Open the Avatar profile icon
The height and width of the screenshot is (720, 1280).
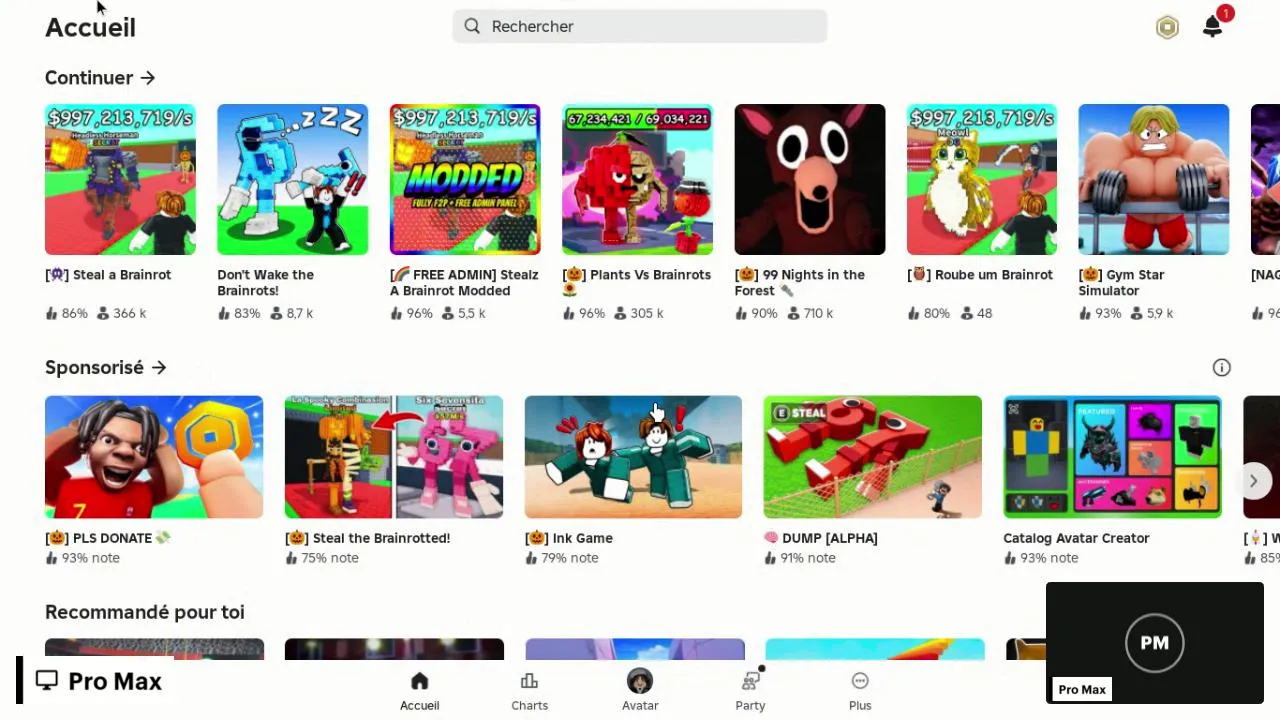point(640,681)
